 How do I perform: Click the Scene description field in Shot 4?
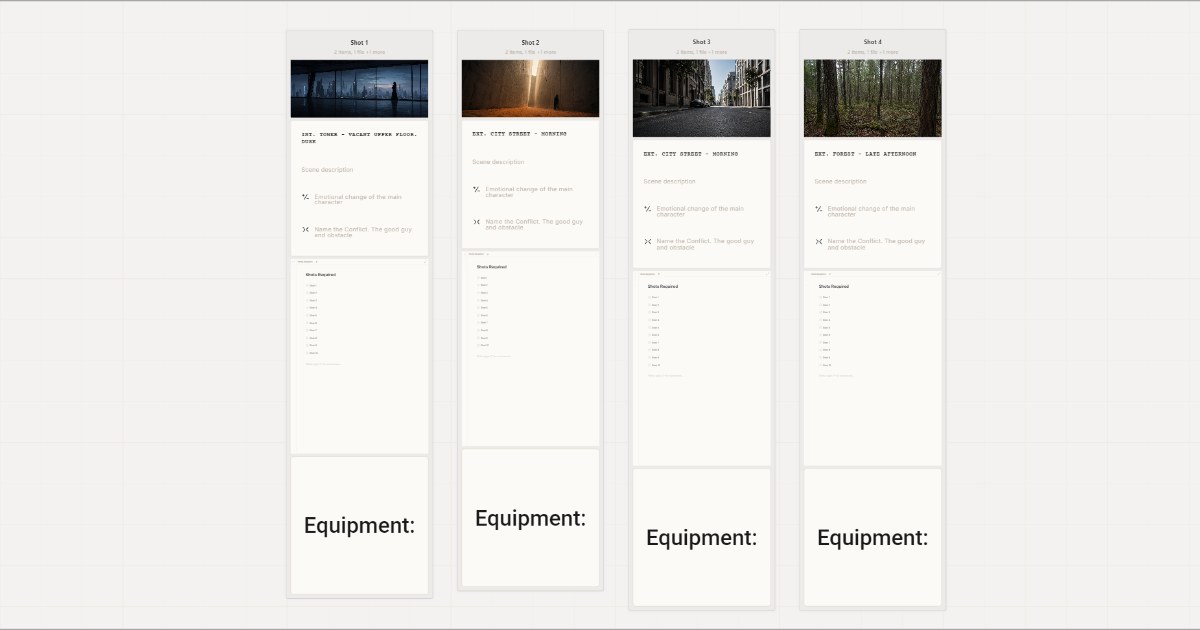click(840, 182)
